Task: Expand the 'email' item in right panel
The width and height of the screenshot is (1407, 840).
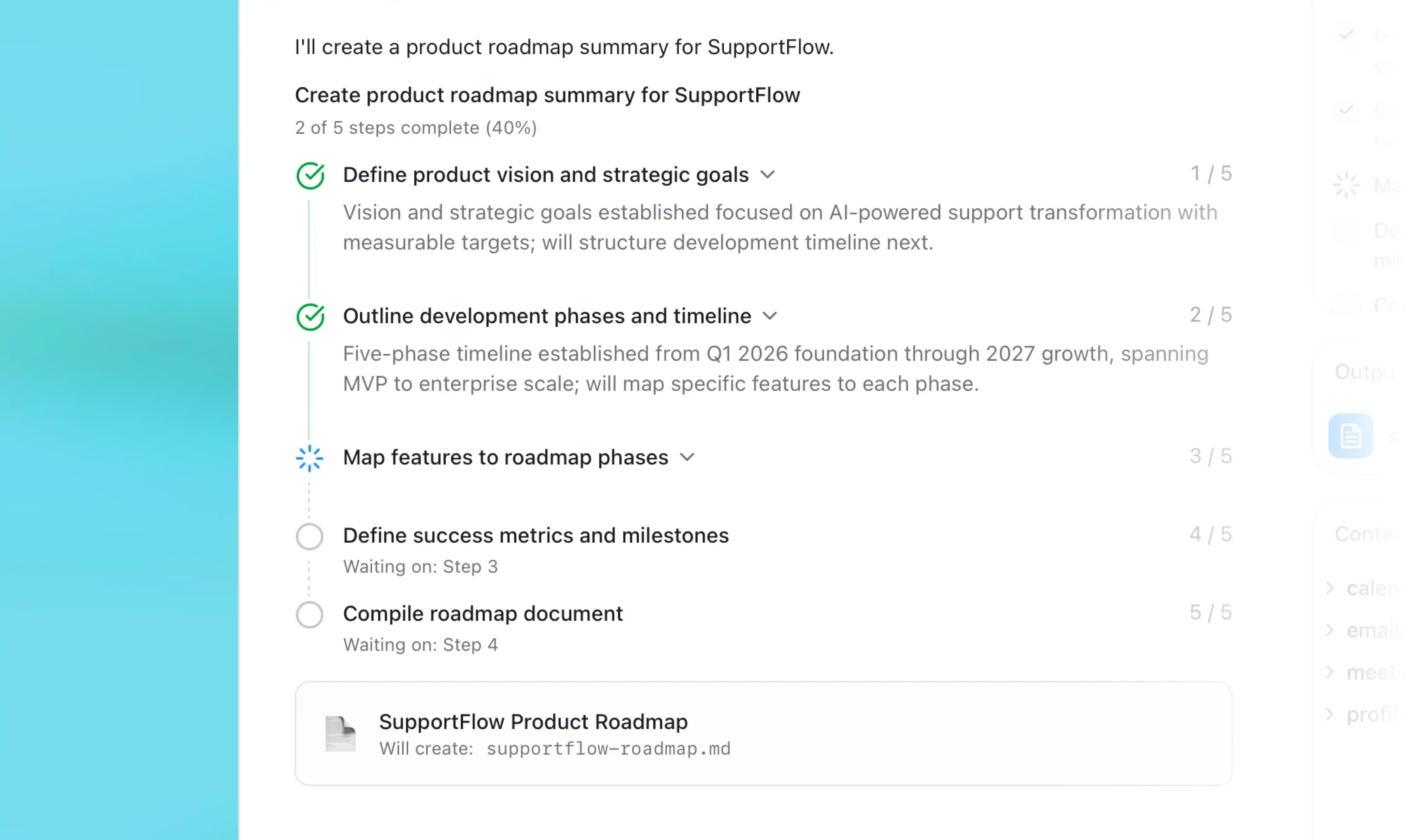Action: pyautogui.click(x=1330, y=629)
